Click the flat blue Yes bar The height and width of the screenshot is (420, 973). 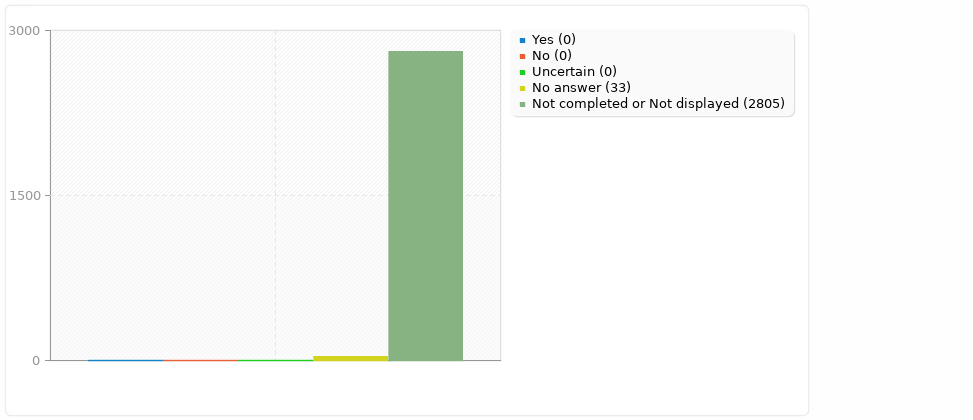(x=125, y=360)
